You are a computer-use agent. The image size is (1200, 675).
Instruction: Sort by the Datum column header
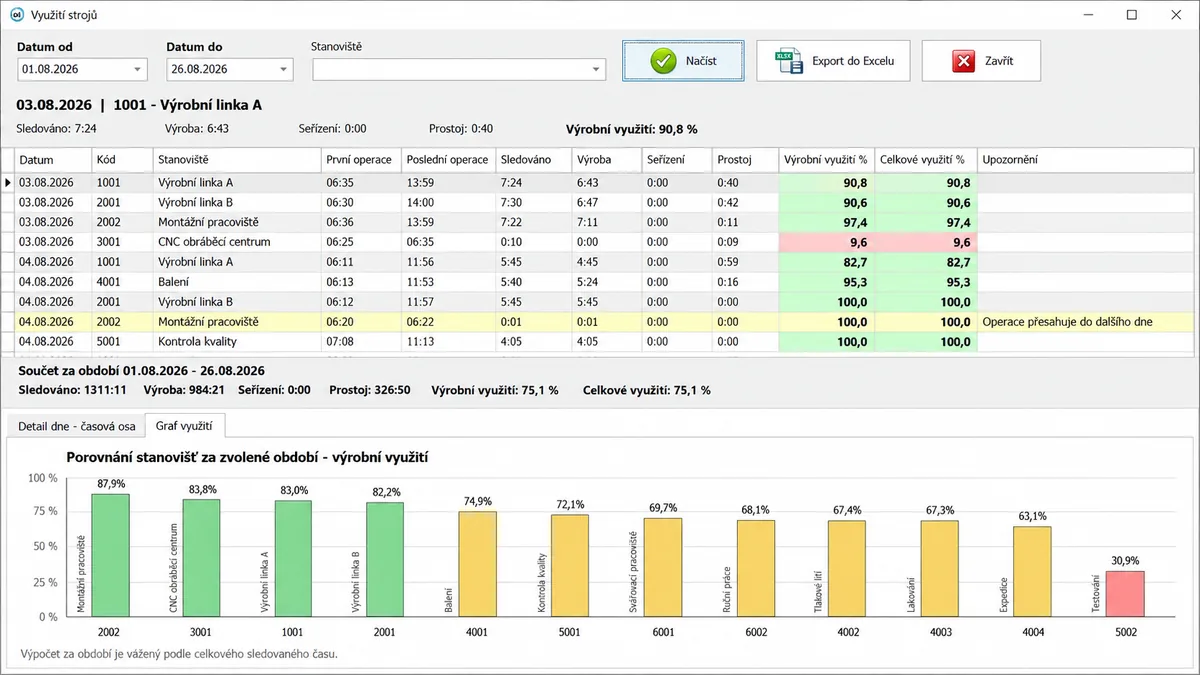(53, 160)
